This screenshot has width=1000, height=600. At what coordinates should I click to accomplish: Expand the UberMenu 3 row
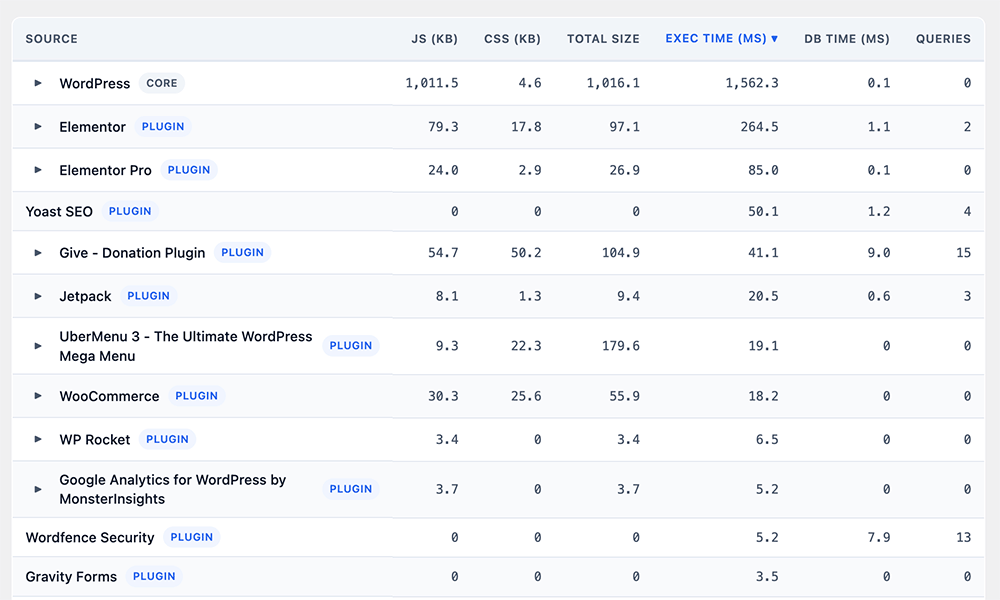[38, 346]
